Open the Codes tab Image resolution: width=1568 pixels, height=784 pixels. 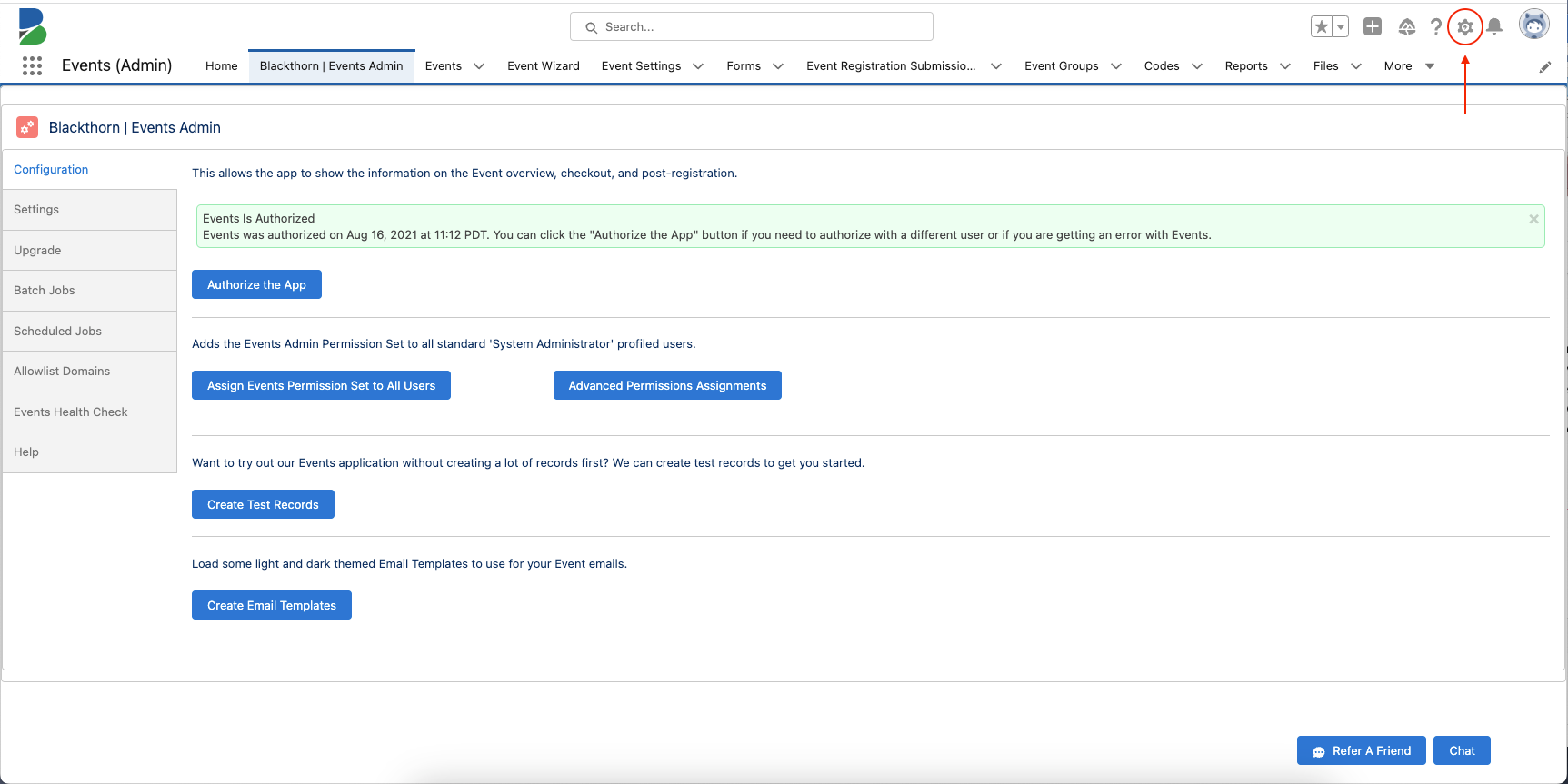pyautogui.click(x=1162, y=66)
